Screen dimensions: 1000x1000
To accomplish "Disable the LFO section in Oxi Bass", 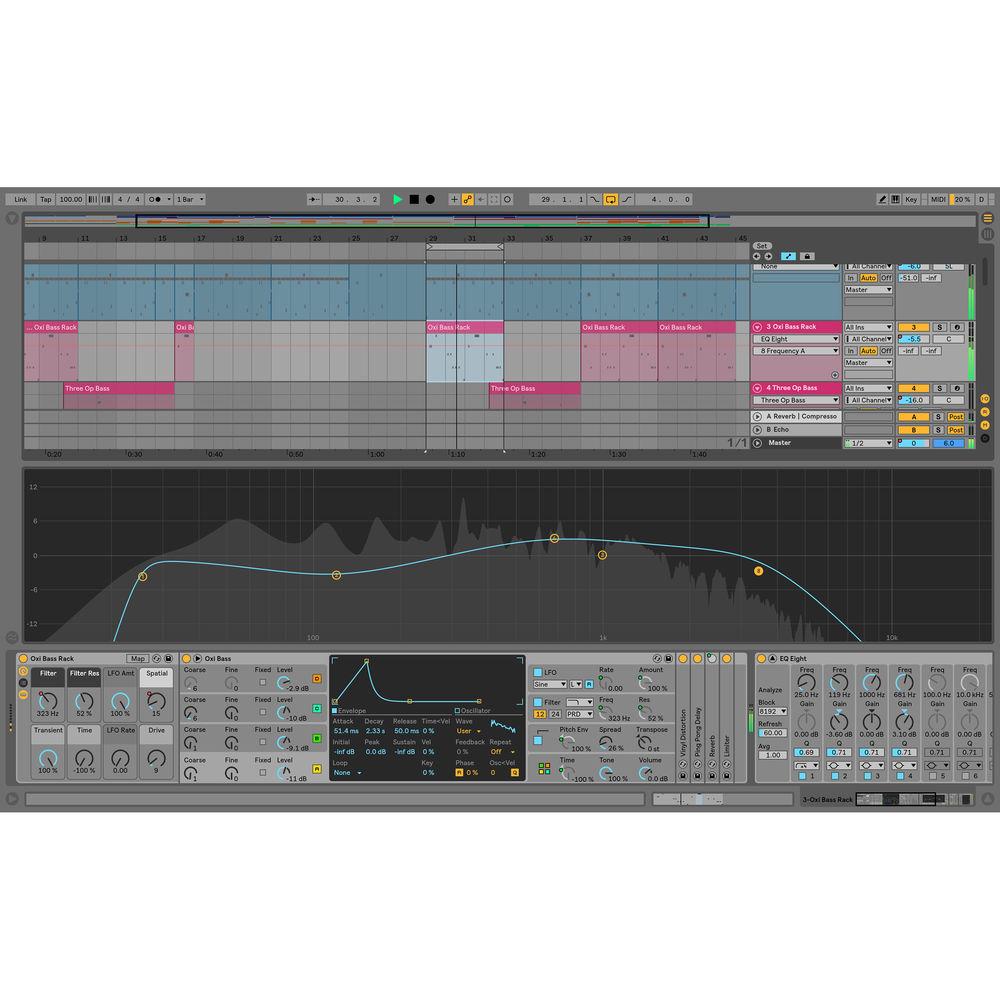I will (538, 673).
